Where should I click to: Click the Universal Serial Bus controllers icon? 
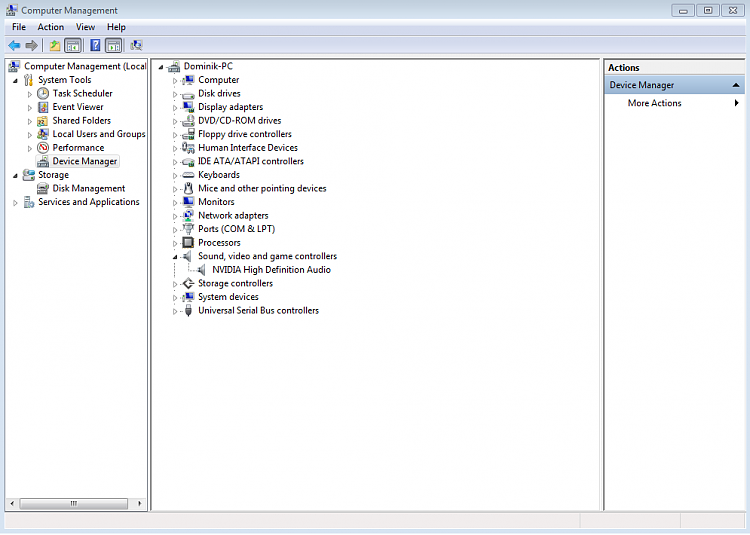tap(188, 310)
